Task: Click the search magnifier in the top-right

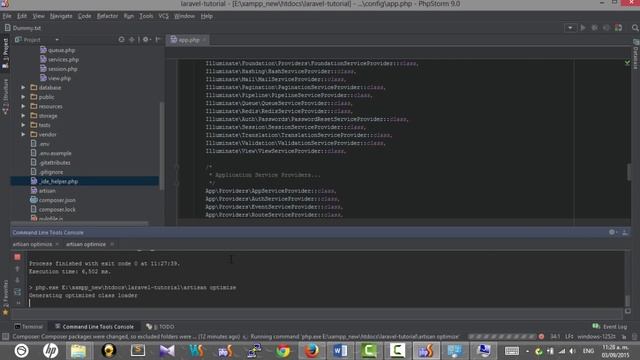Action: pos(635,28)
